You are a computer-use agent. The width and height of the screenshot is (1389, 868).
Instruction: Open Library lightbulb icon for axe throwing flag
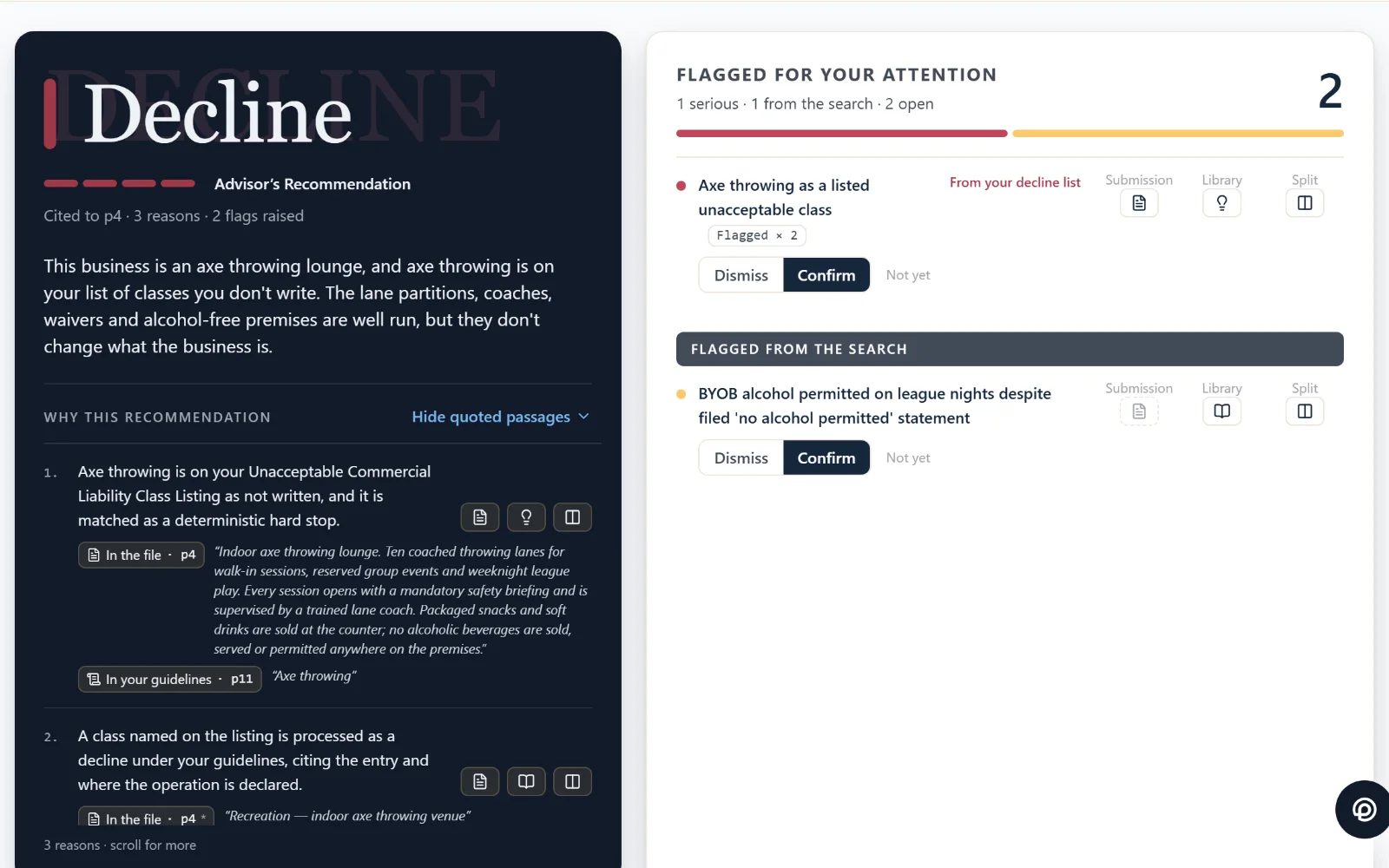click(1221, 203)
